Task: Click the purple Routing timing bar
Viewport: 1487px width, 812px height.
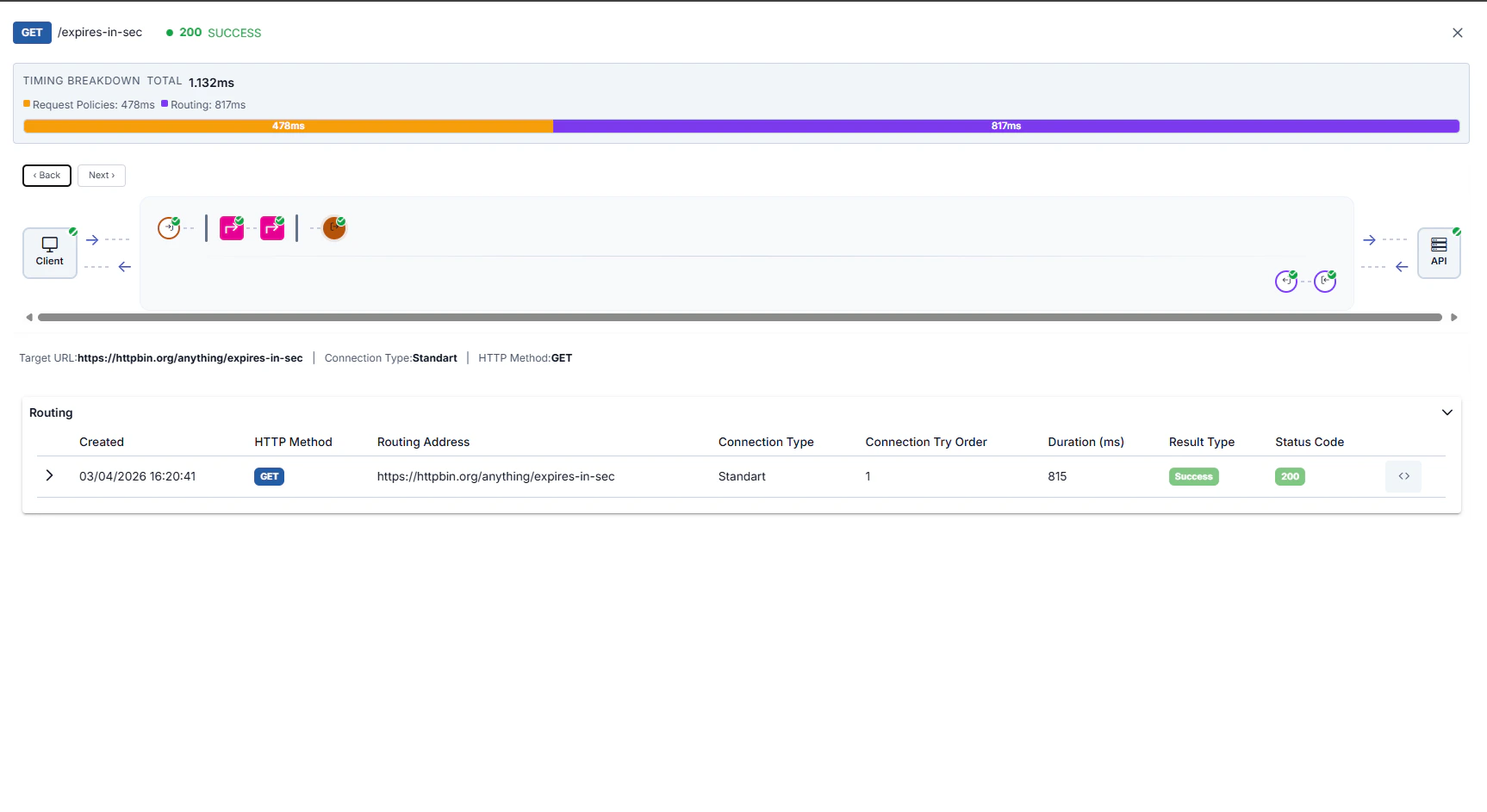Action: click(x=1006, y=126)
